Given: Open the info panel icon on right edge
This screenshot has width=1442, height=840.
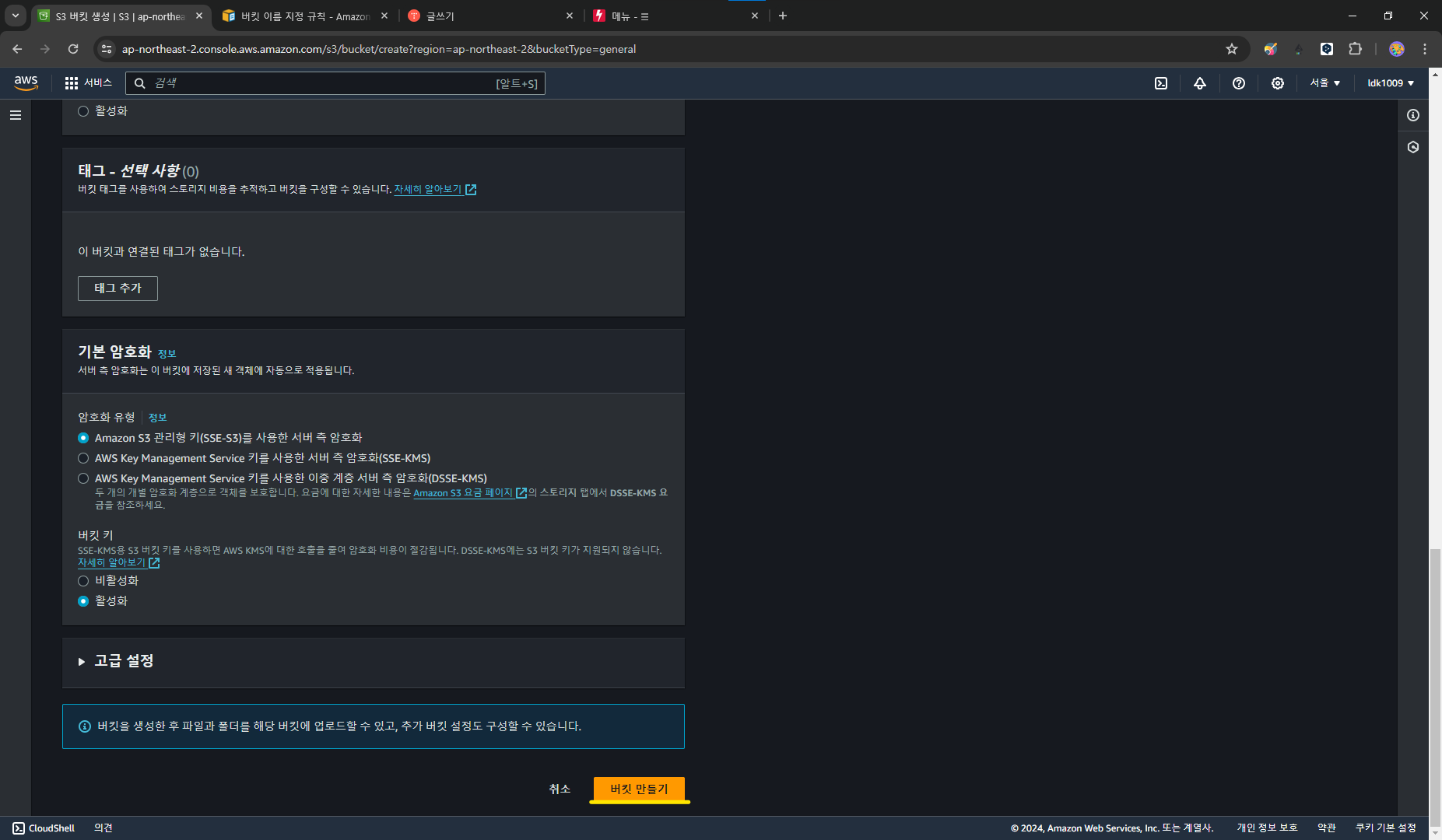Looking at the screenshot, I should point(1413,115).
